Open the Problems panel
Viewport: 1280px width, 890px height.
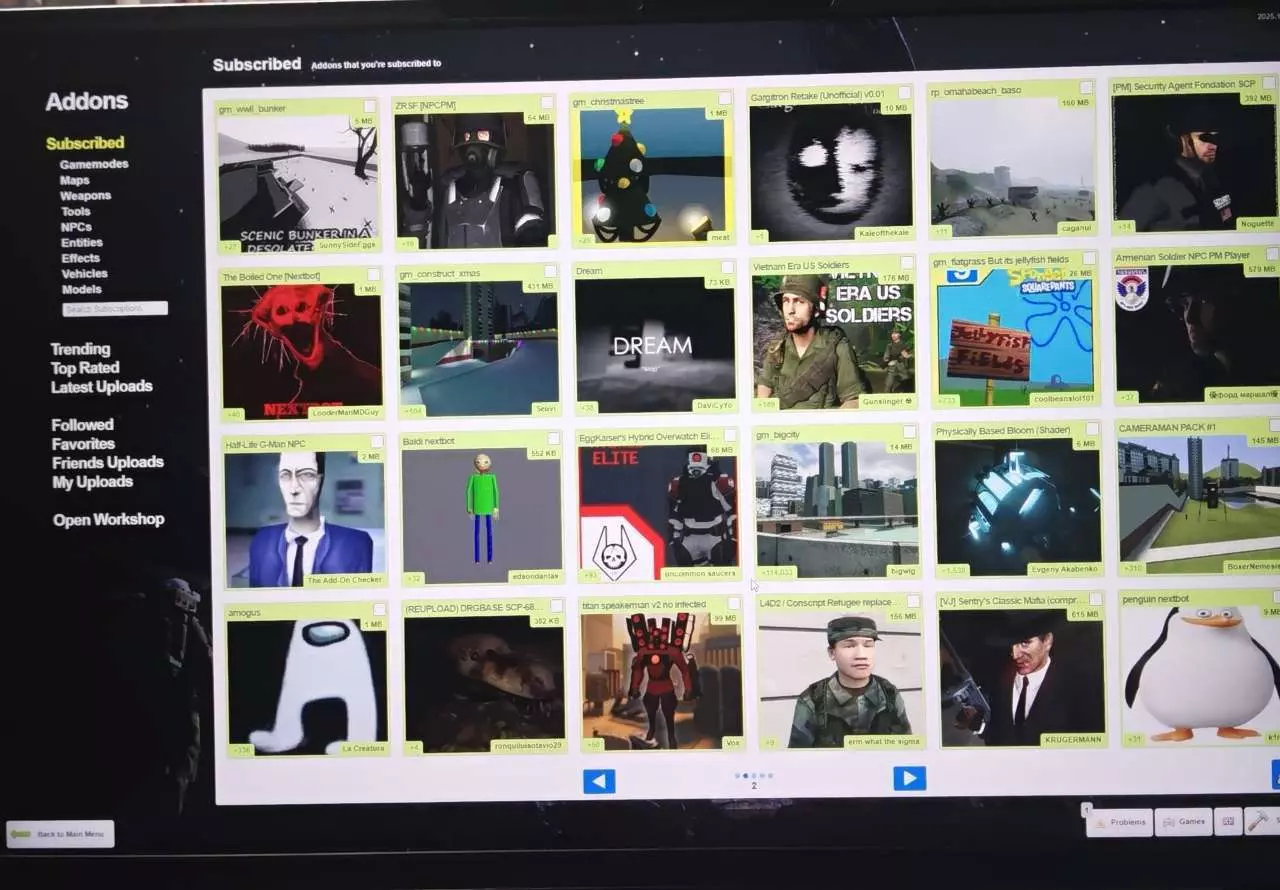(1120, 822)
